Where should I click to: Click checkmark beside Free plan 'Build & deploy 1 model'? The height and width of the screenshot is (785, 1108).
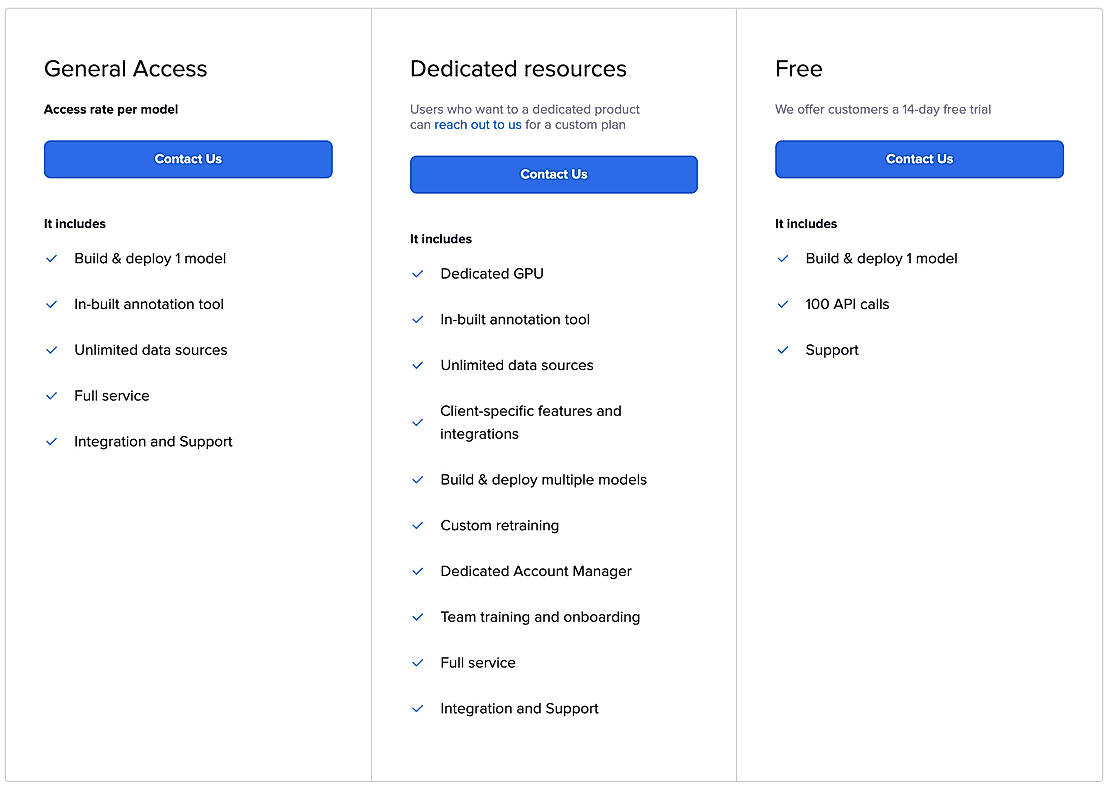[x=783, y=259]
